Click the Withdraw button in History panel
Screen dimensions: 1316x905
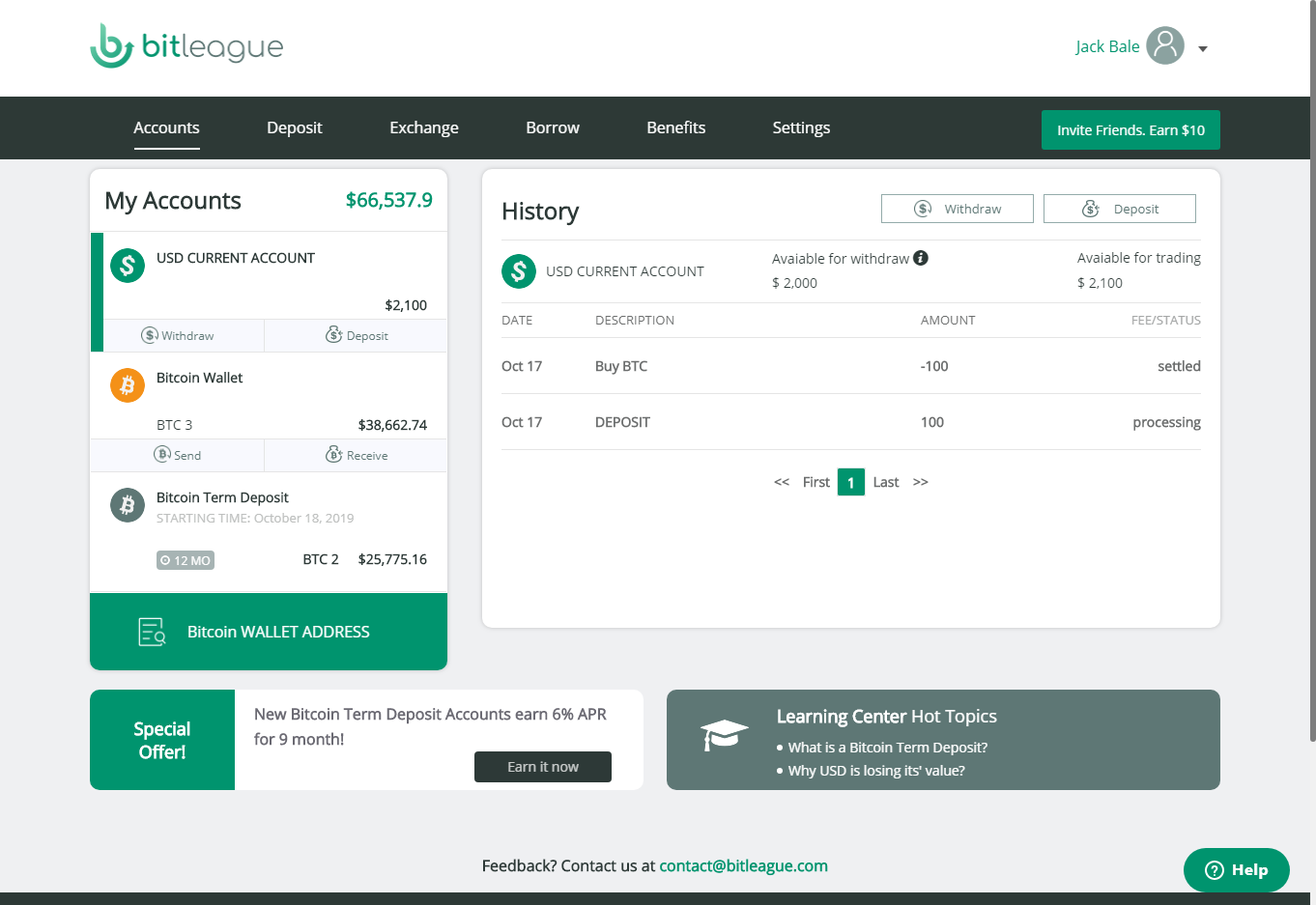point(958,209)
